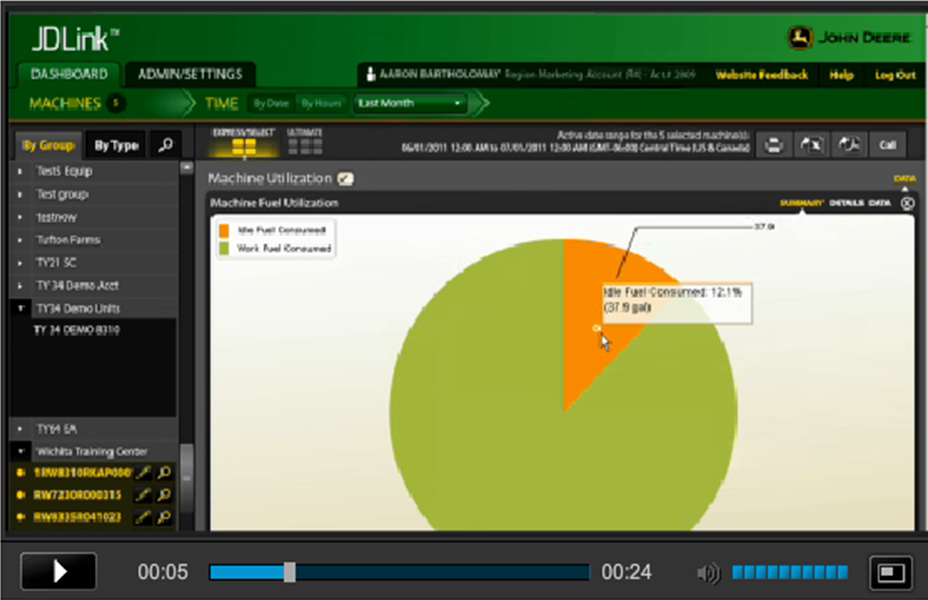
Task: Open the Last Month time range dropdown
Action: (410, 104)
